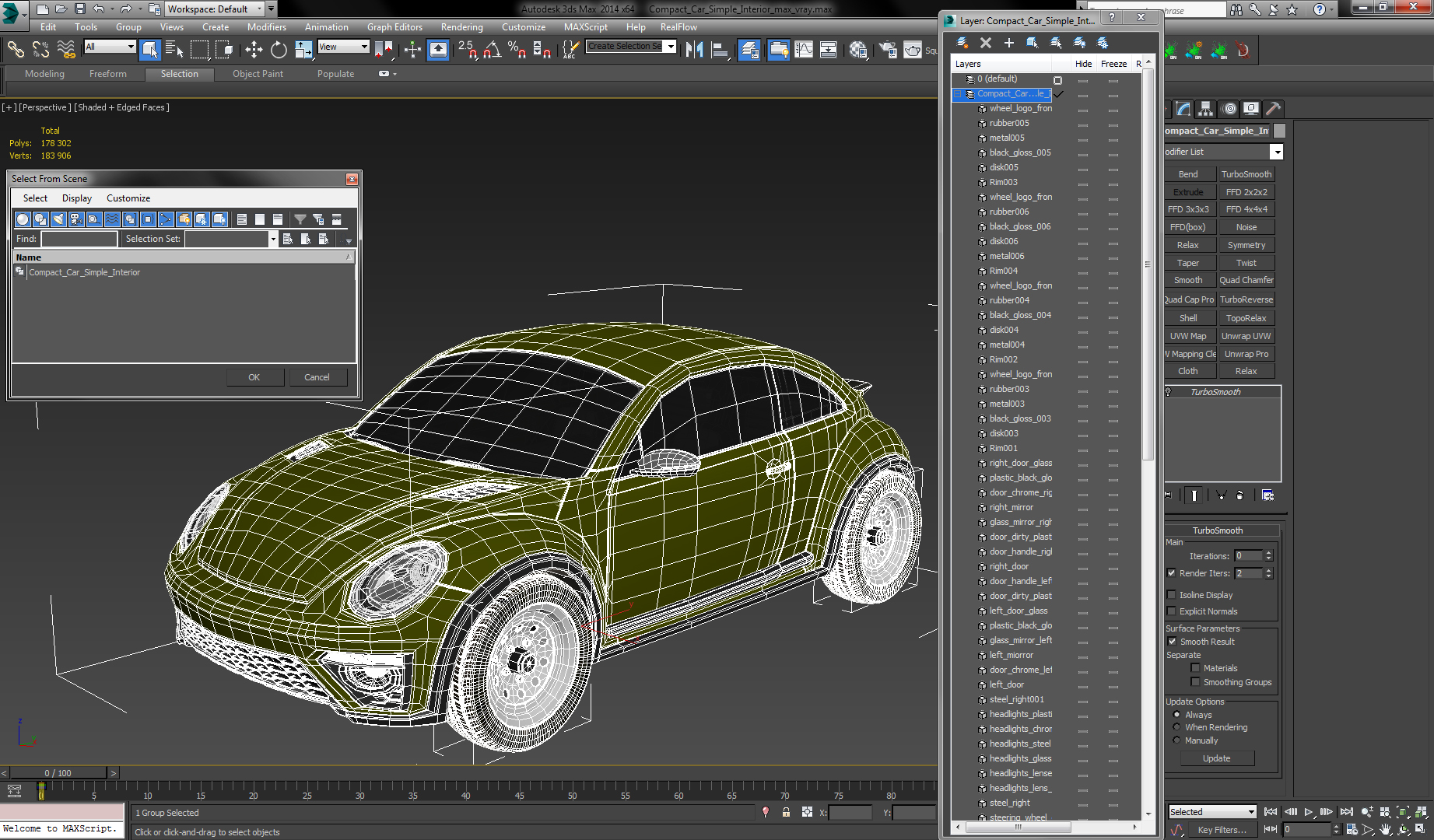Select the Manually update option

coord(1176,740)
